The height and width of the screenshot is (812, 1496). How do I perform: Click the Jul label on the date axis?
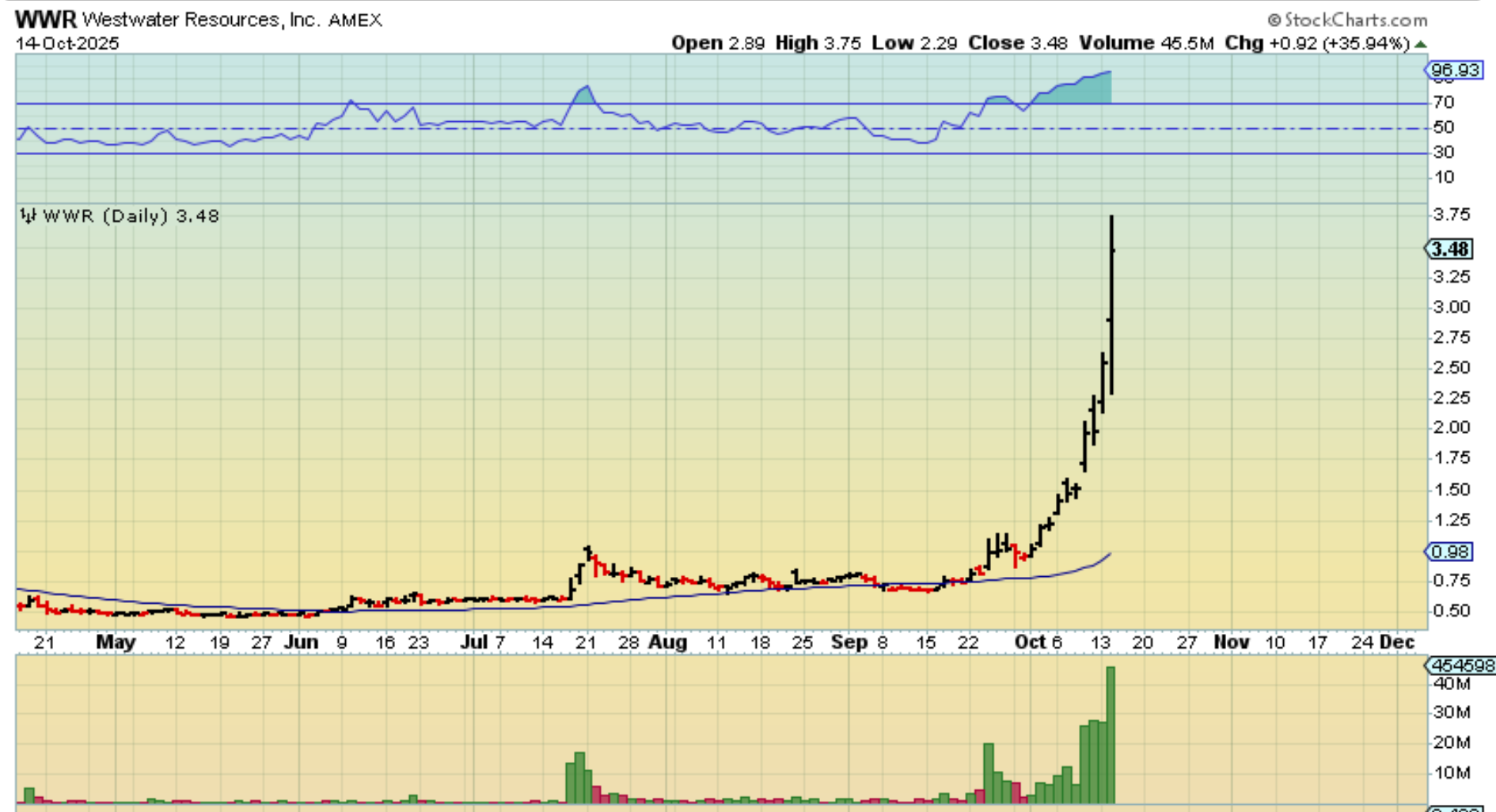tap(473, 642)
